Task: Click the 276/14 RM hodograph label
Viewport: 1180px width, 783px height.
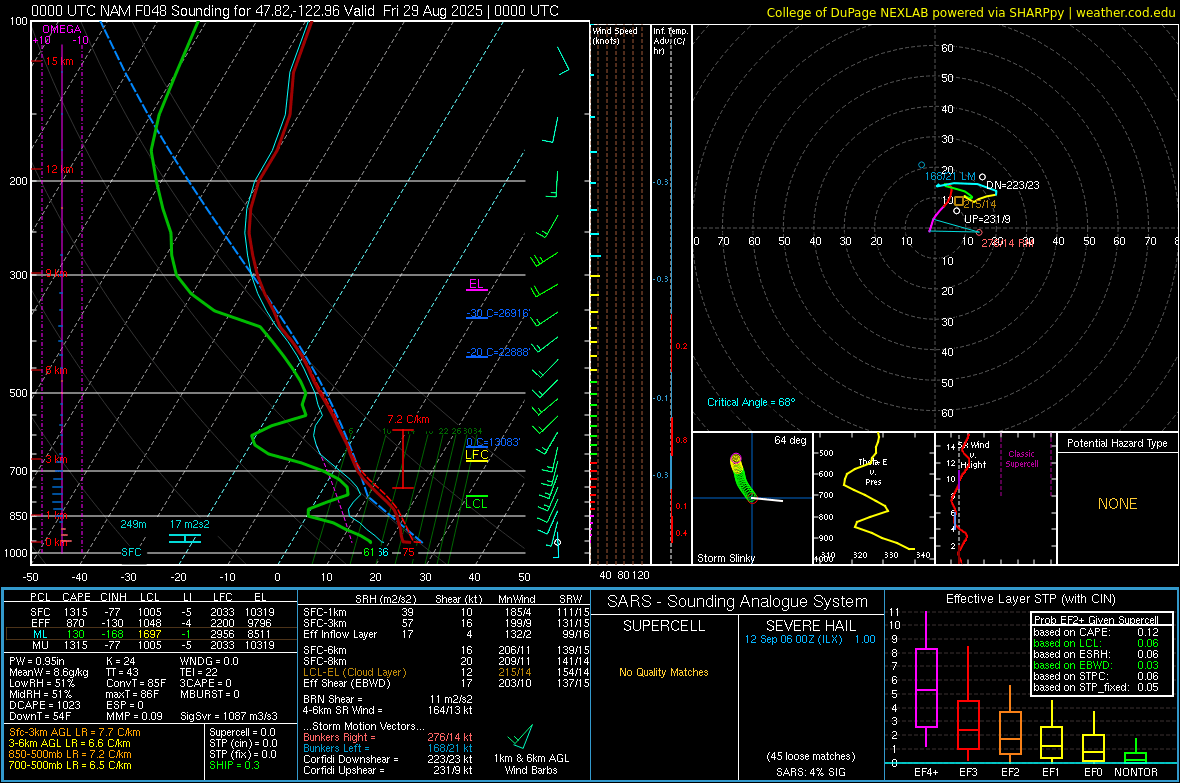Action: coord(1008,242)
